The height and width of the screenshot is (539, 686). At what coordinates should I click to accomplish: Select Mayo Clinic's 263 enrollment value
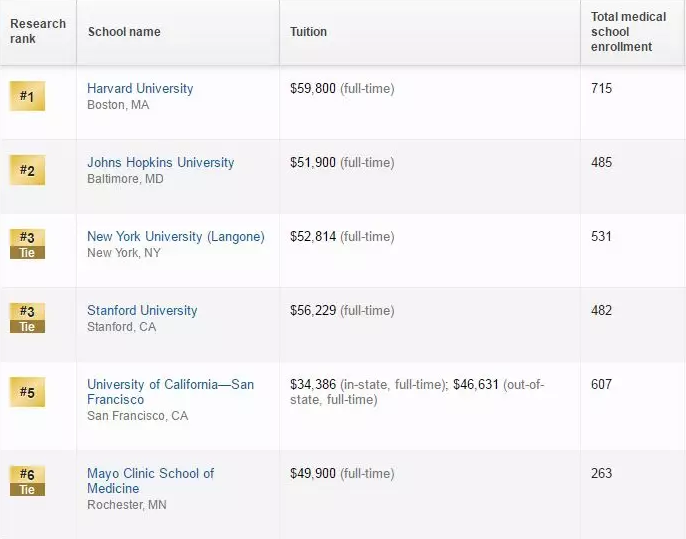tap(601, 473)
